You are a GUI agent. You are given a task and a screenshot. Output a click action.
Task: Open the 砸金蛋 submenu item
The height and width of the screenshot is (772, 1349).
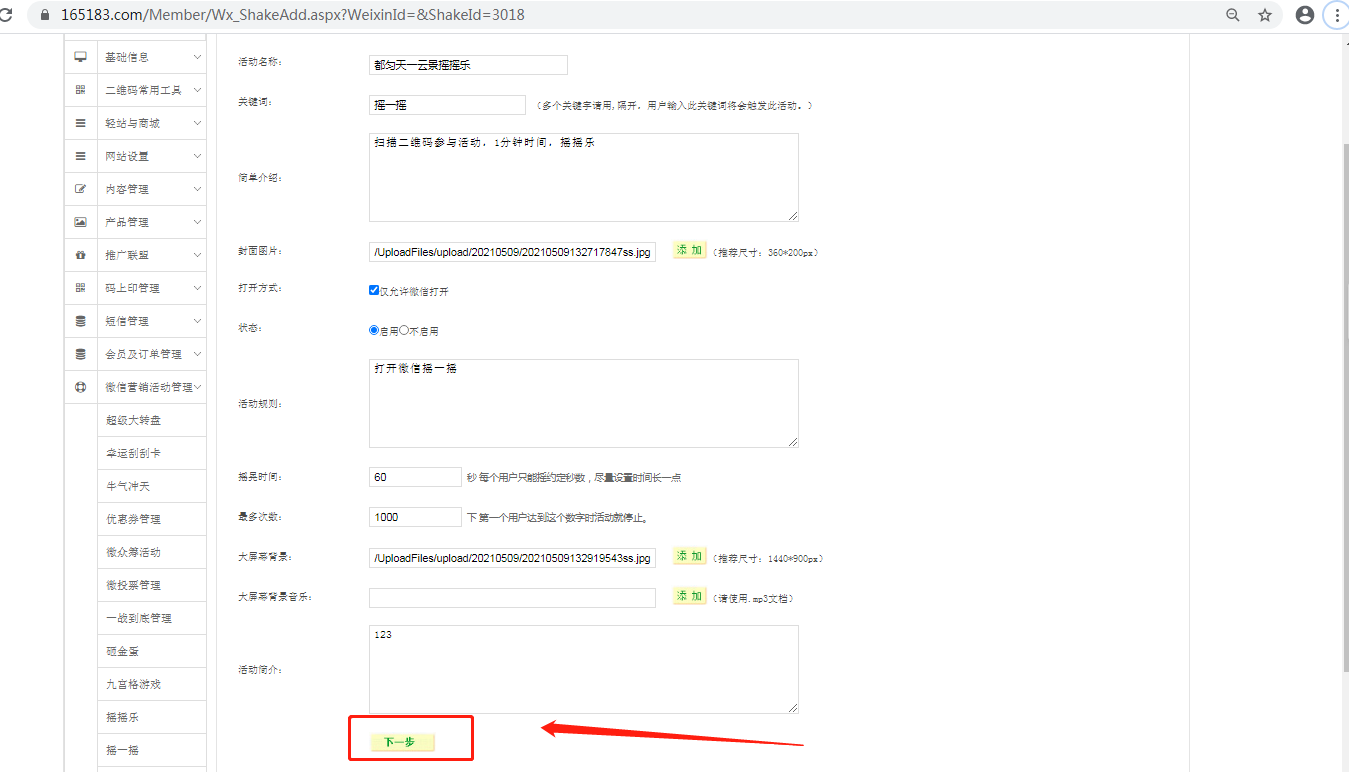(x=123, y=651)
